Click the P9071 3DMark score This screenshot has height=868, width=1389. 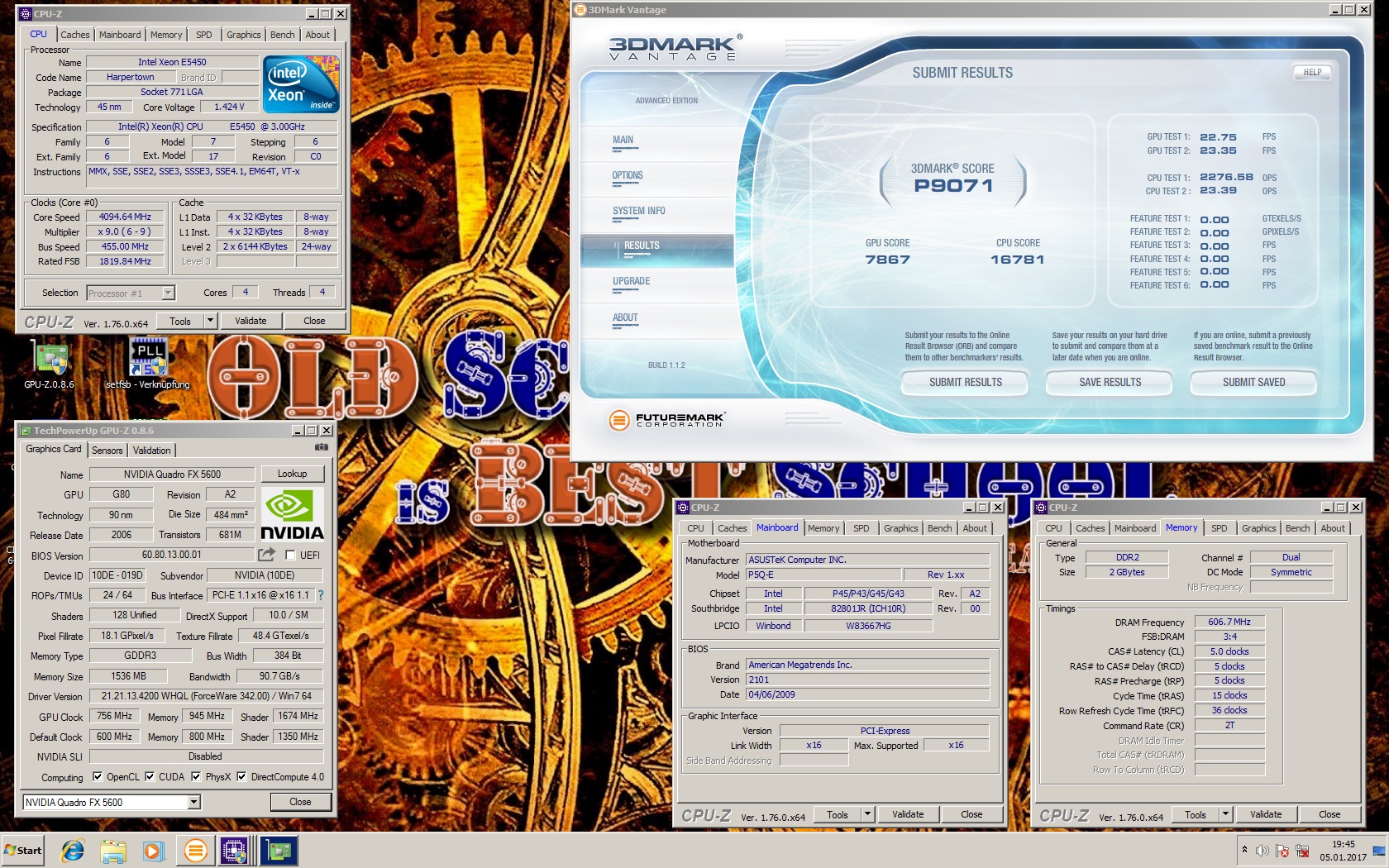click(953, 186)
